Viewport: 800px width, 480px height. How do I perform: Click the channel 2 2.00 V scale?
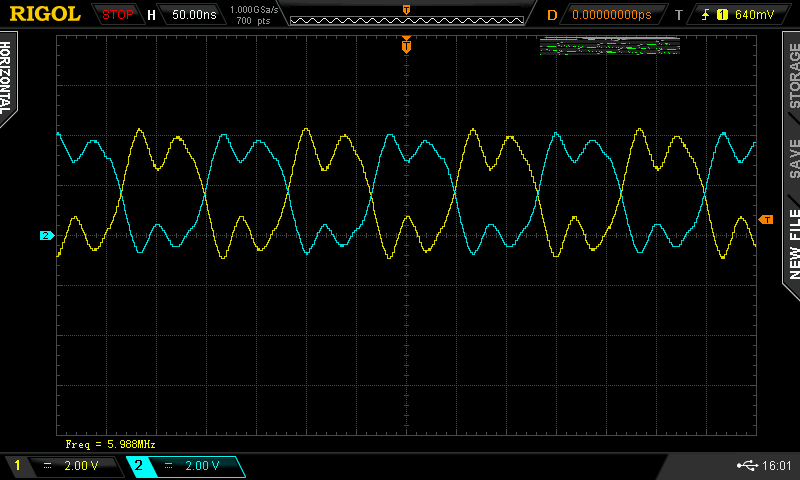pyautogui.click(x=202, y=465)
